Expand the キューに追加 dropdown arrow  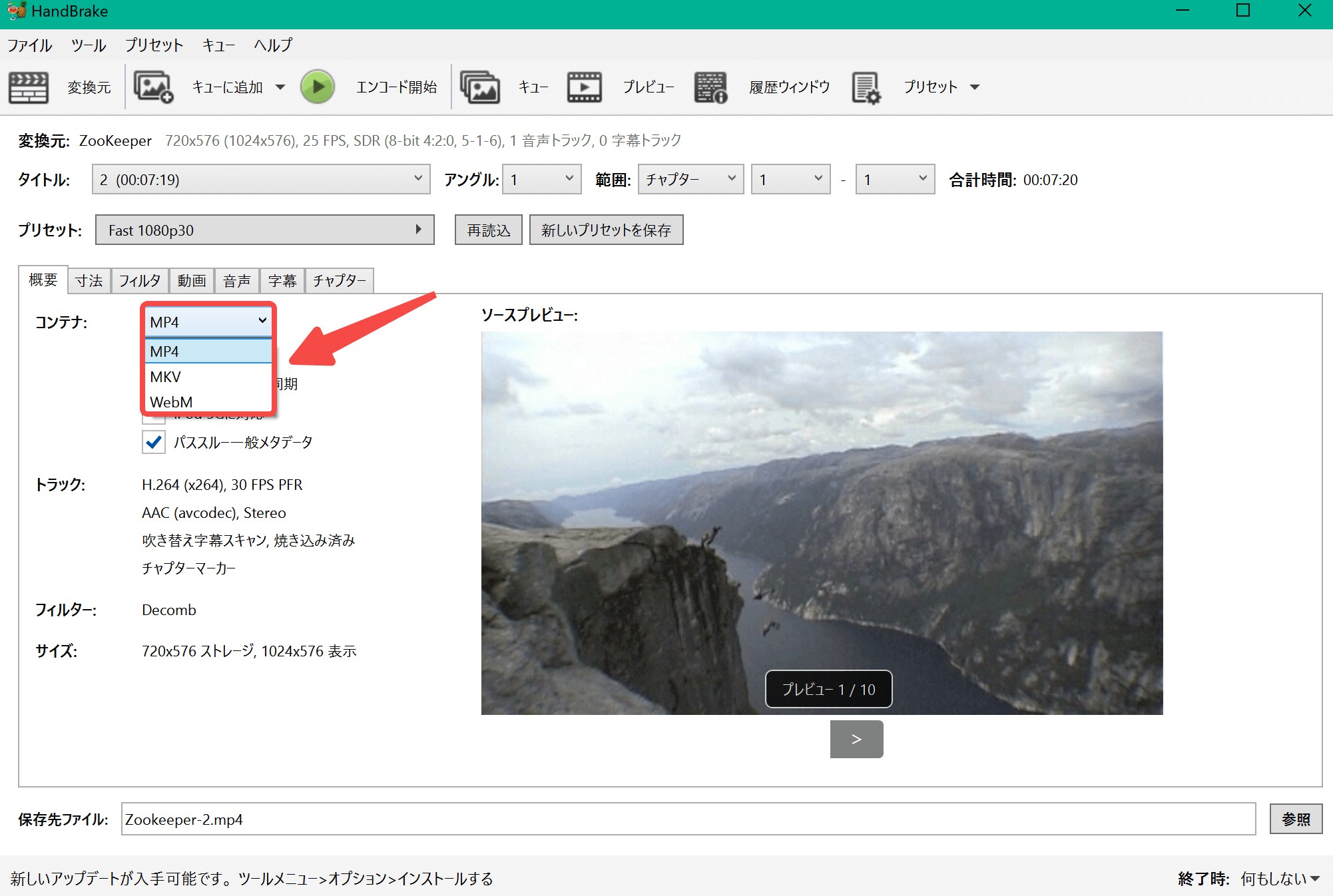tap(280, 87)
